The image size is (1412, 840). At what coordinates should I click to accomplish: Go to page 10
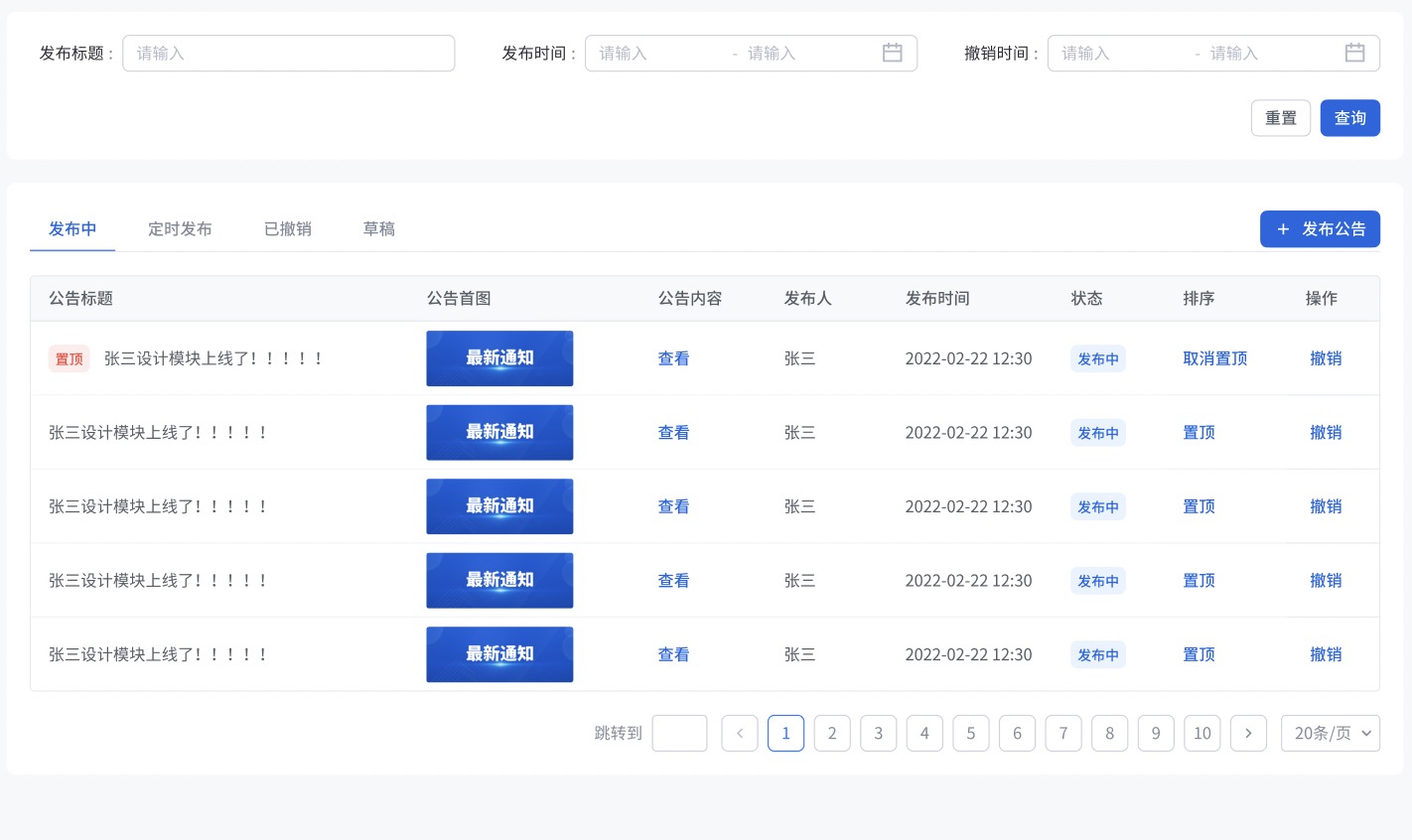point(1201,733)
